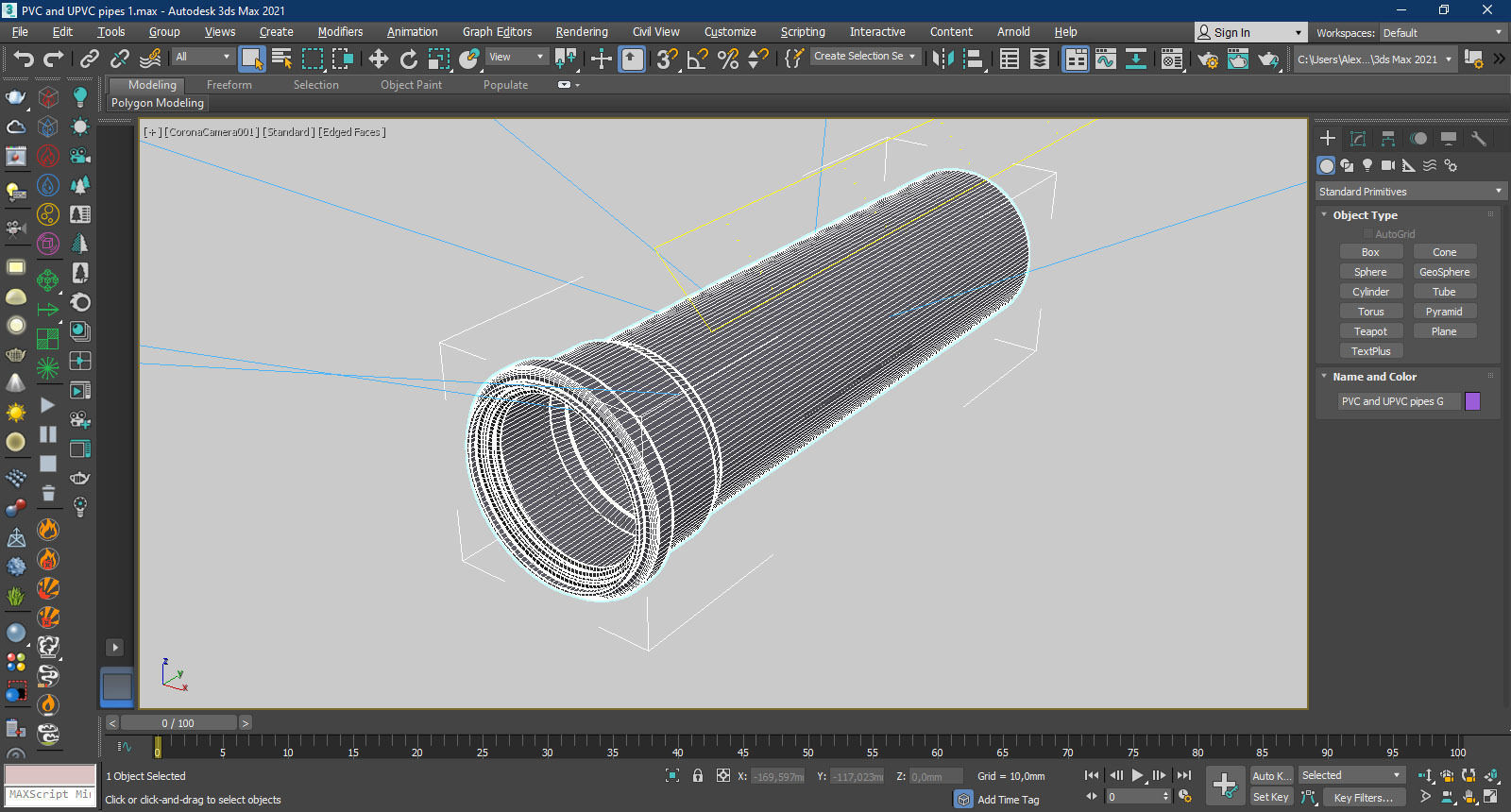Activate the Select and Link tool
Image resolution: width=1511 pixels, height=812 pixels.
click(x=90, y=59)
